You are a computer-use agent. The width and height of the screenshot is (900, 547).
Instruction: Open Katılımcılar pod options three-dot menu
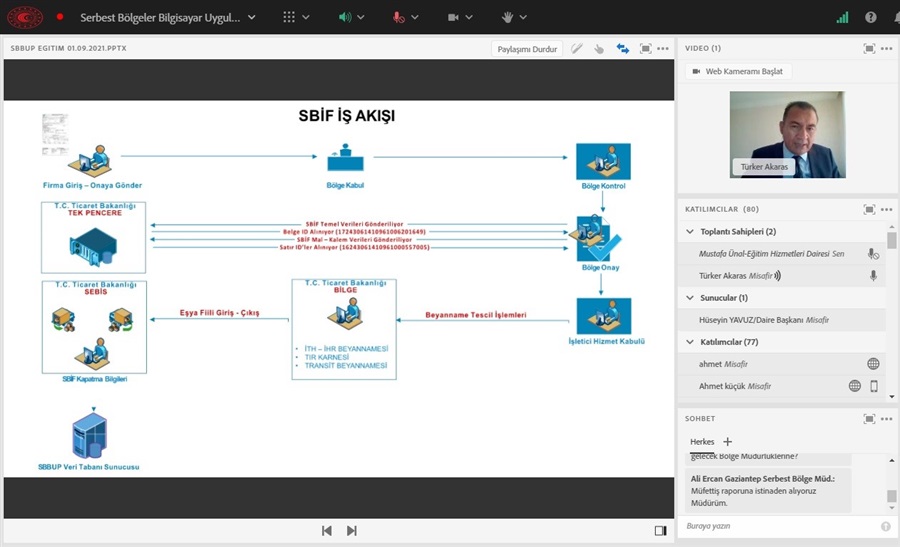(x=887, y=209)
